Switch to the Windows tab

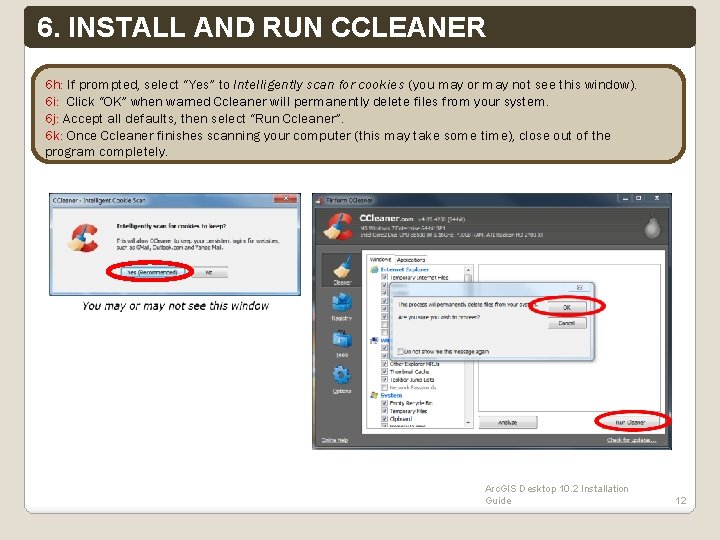pyautogui.click(x=380, y=259)
